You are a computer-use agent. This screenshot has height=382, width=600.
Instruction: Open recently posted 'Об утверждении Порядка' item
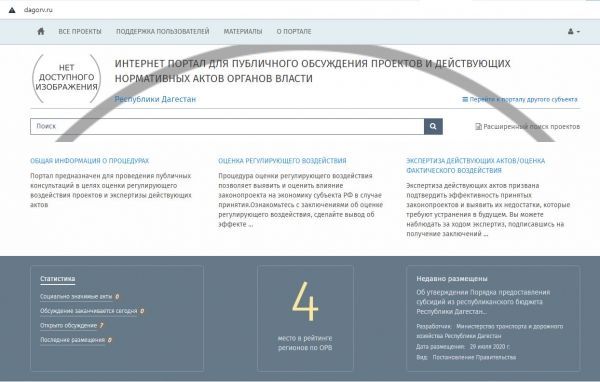[x=483, y=302]
